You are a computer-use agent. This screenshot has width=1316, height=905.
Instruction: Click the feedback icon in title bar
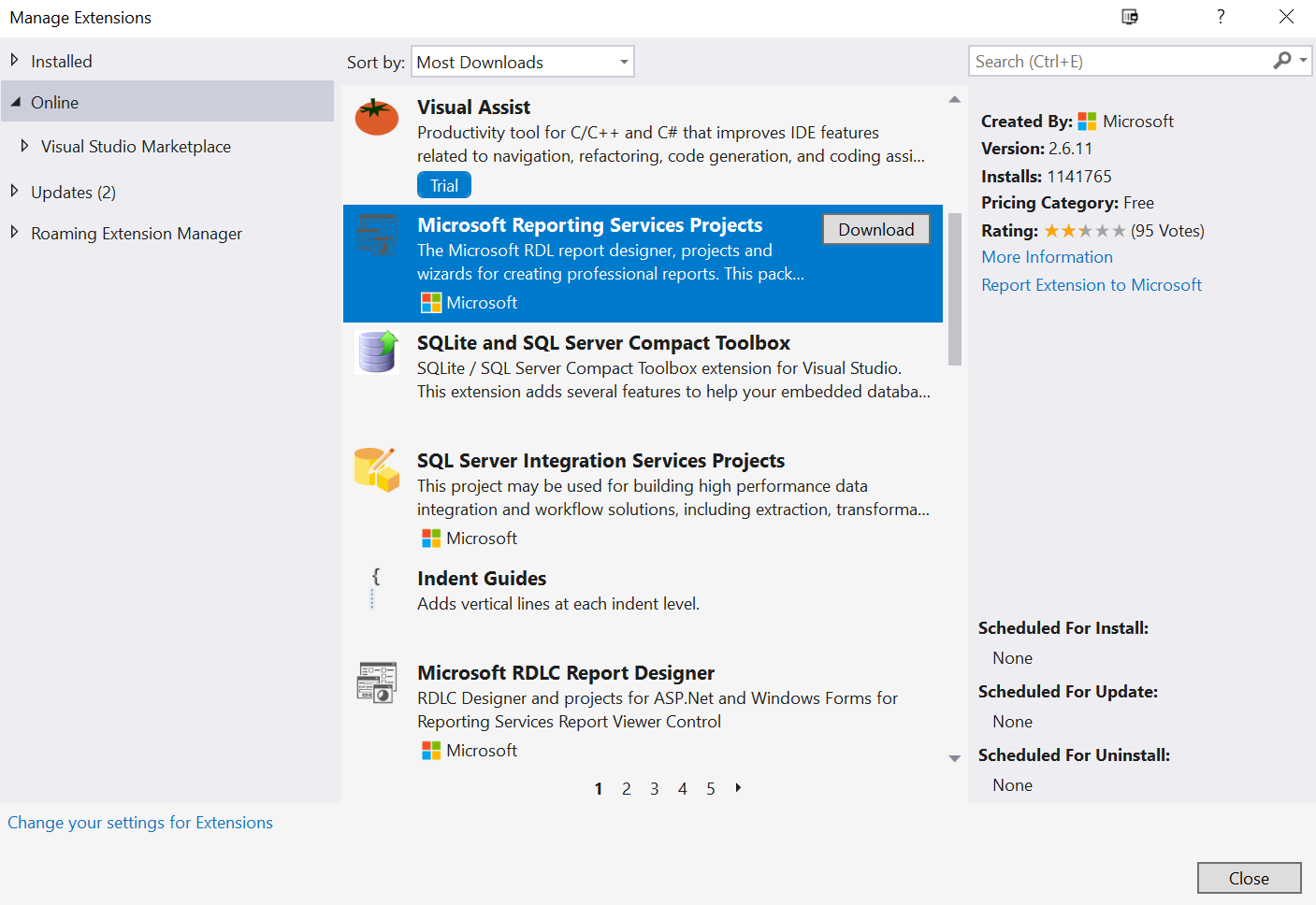[x=1130, y=17]
